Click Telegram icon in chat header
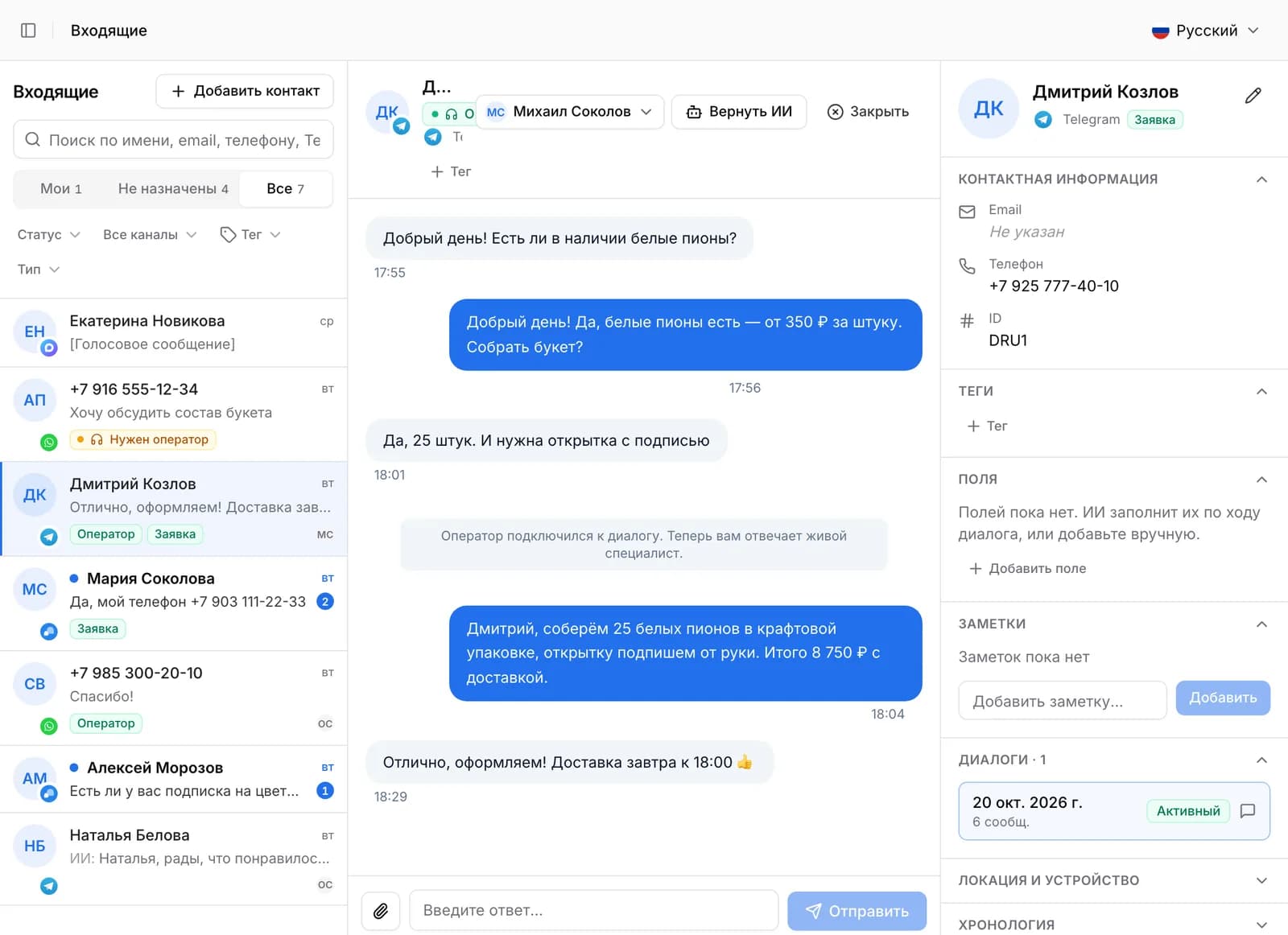Image resolution: width=1288 pixels, height=935 pixels. (433, 137)
